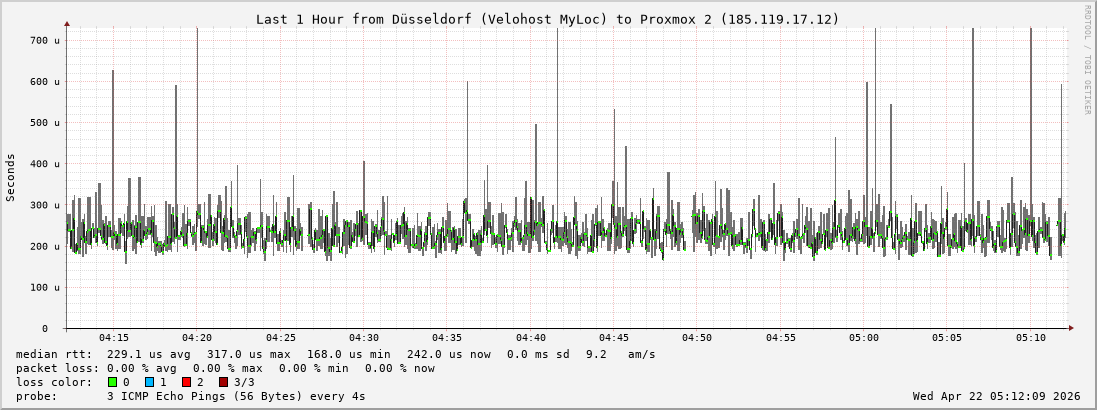Click the red arrow atop the Y axis
This screenshot has width=1097, height=410.
point(67,23)
